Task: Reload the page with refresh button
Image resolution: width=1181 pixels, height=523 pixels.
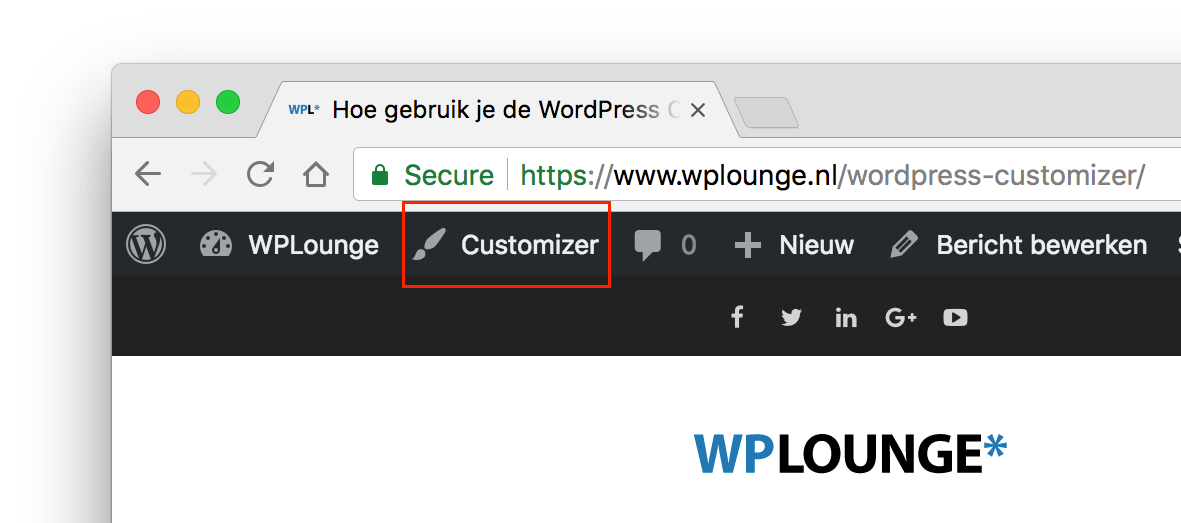Action: point(261,175)
